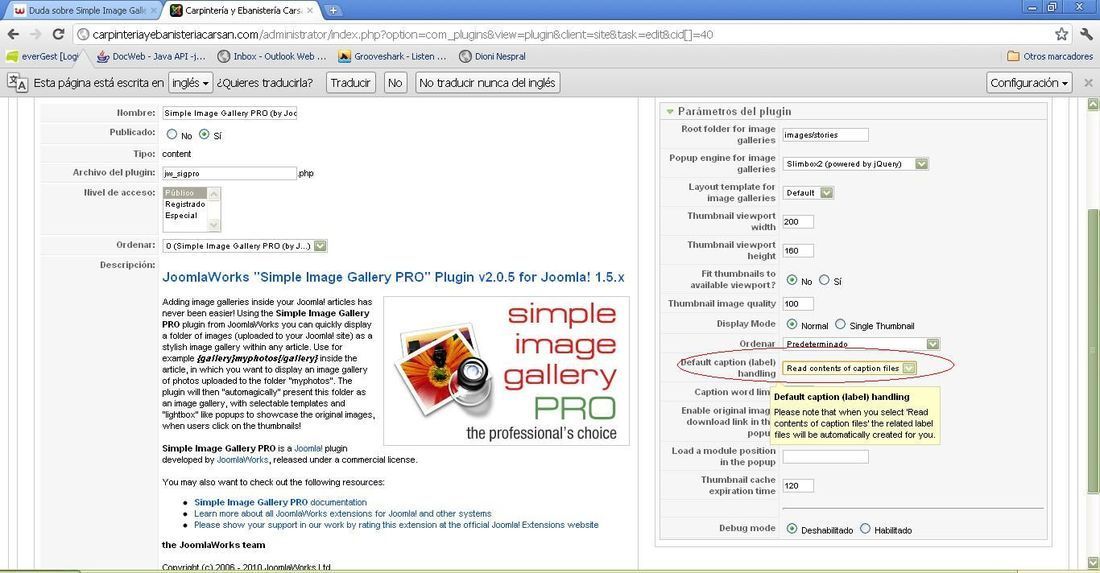Edit the Thumbnail viewport height field
This screenshot has height=573, width=1100.
point(798,250)
